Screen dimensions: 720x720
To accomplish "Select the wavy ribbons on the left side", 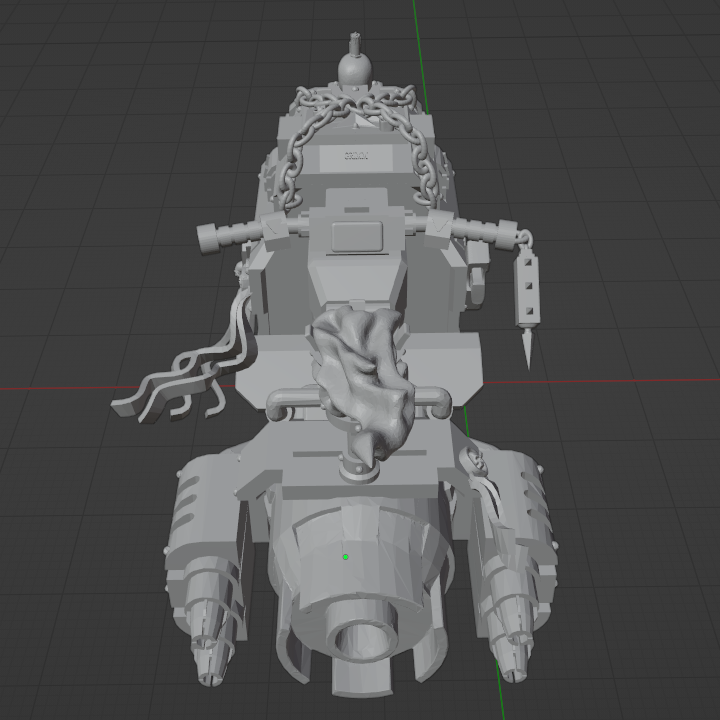I will pos(186,367).
